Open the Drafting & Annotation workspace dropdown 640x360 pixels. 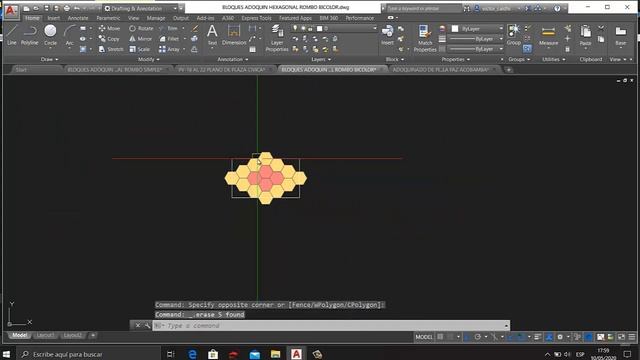141,8
